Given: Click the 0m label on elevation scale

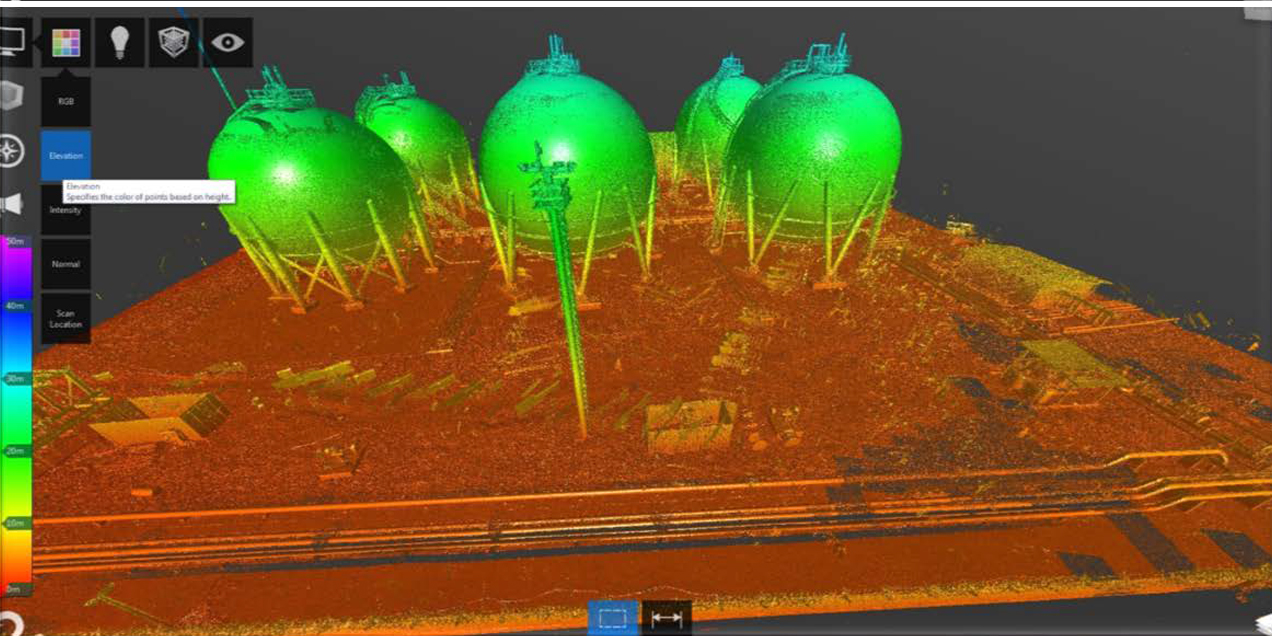Looking at the screenshot, I should pos(15,589).
